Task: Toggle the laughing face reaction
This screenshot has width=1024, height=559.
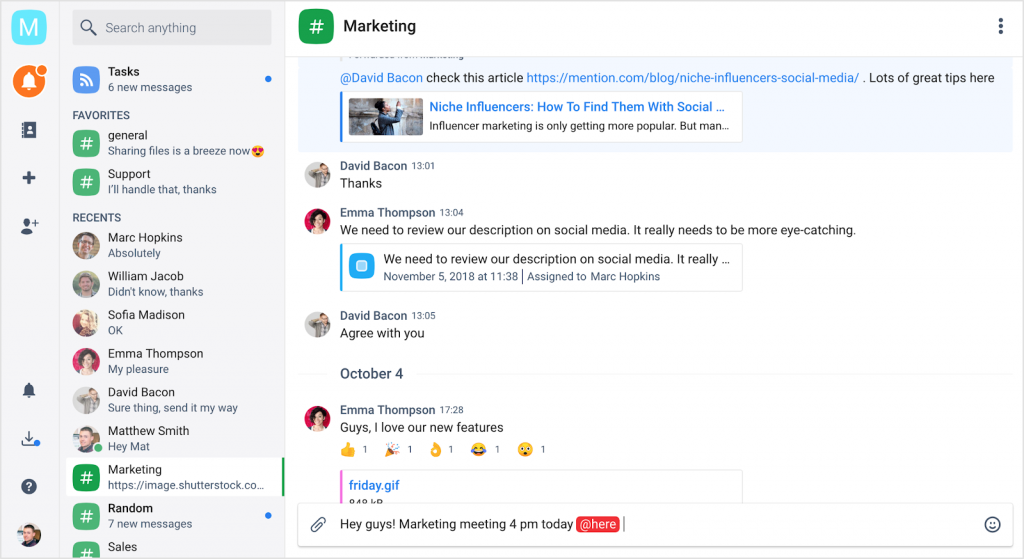Action: [485, 449]
